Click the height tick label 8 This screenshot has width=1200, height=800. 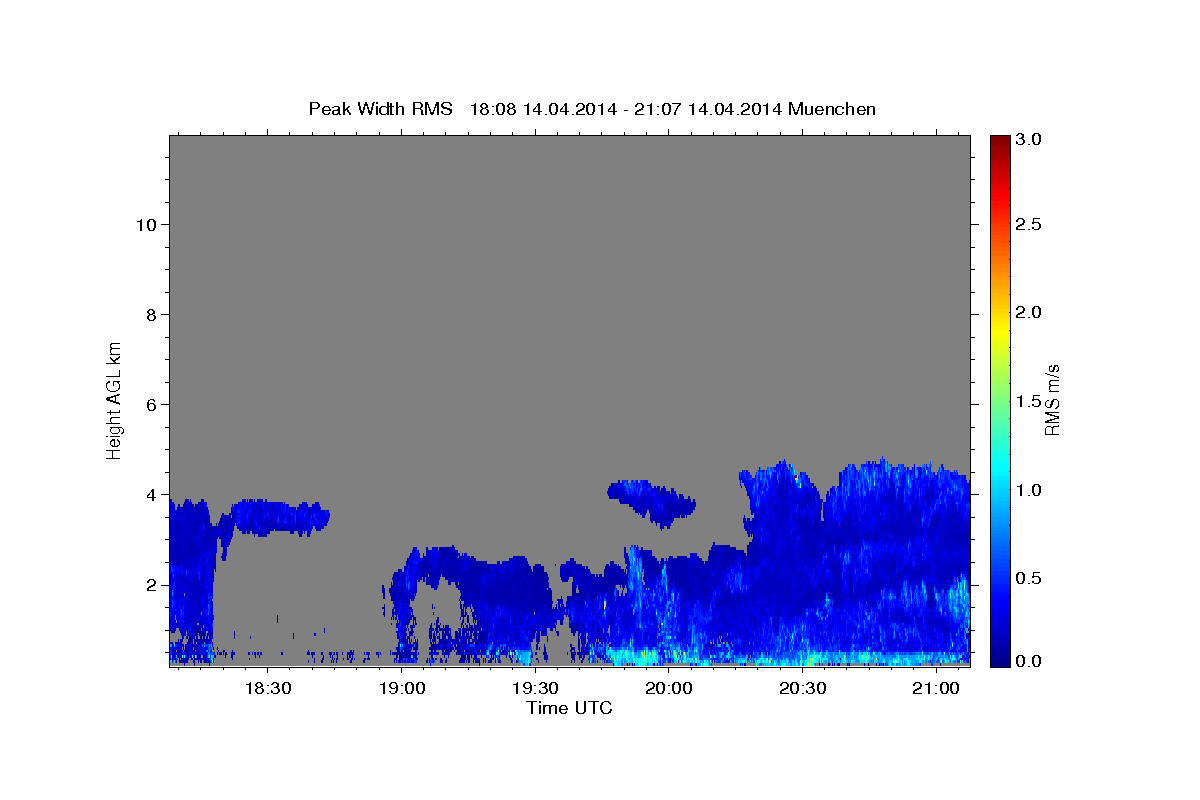click(150, 314)
